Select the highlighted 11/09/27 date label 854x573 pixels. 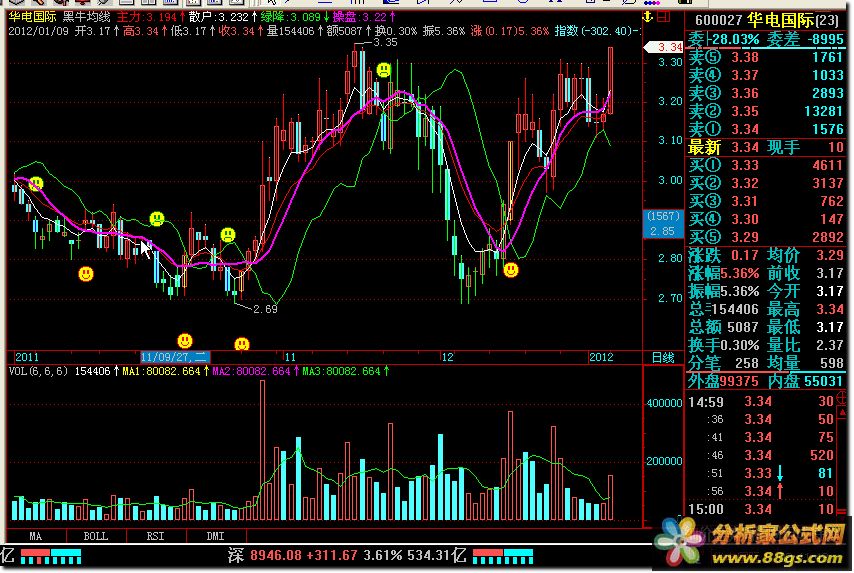(x=175, y=357)
